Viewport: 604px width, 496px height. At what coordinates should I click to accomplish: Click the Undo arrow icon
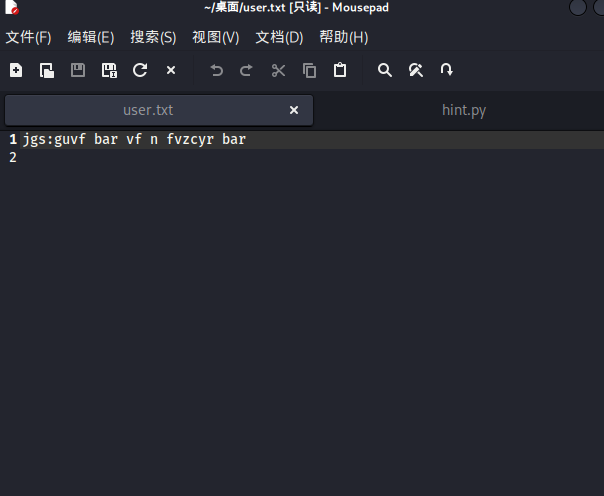(216, 70)
